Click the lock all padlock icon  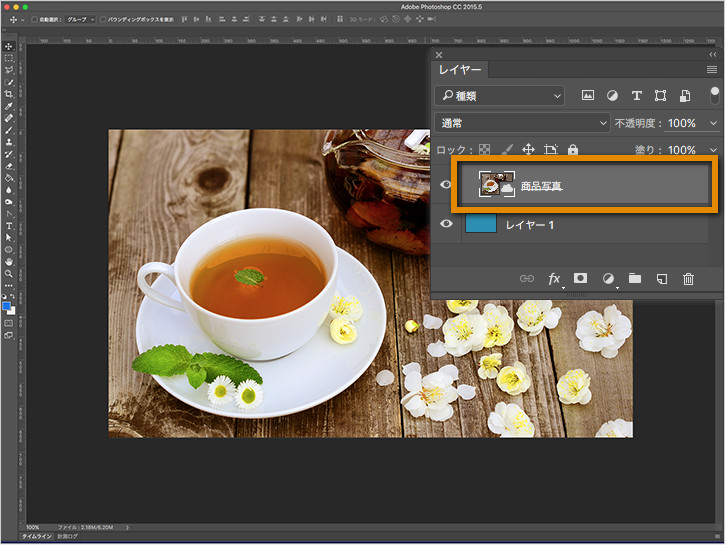tap(573, 150)
